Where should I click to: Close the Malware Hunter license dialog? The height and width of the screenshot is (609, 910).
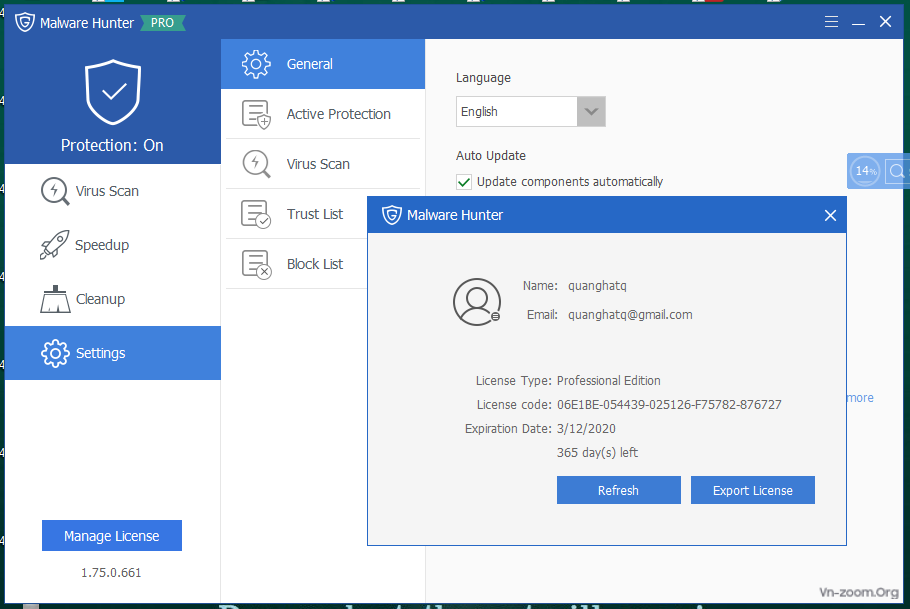829,215
